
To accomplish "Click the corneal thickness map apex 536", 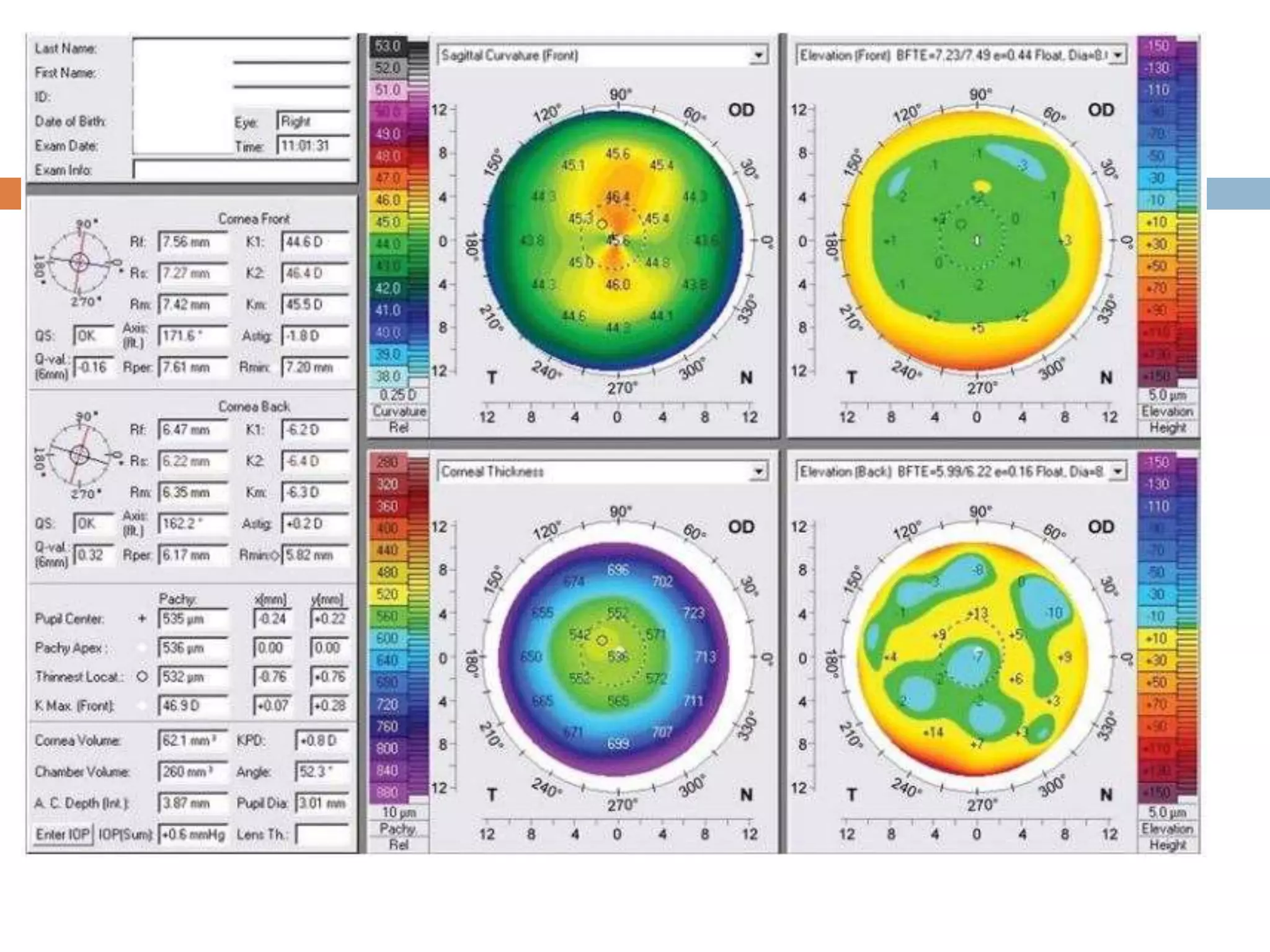I will [618, 656].
